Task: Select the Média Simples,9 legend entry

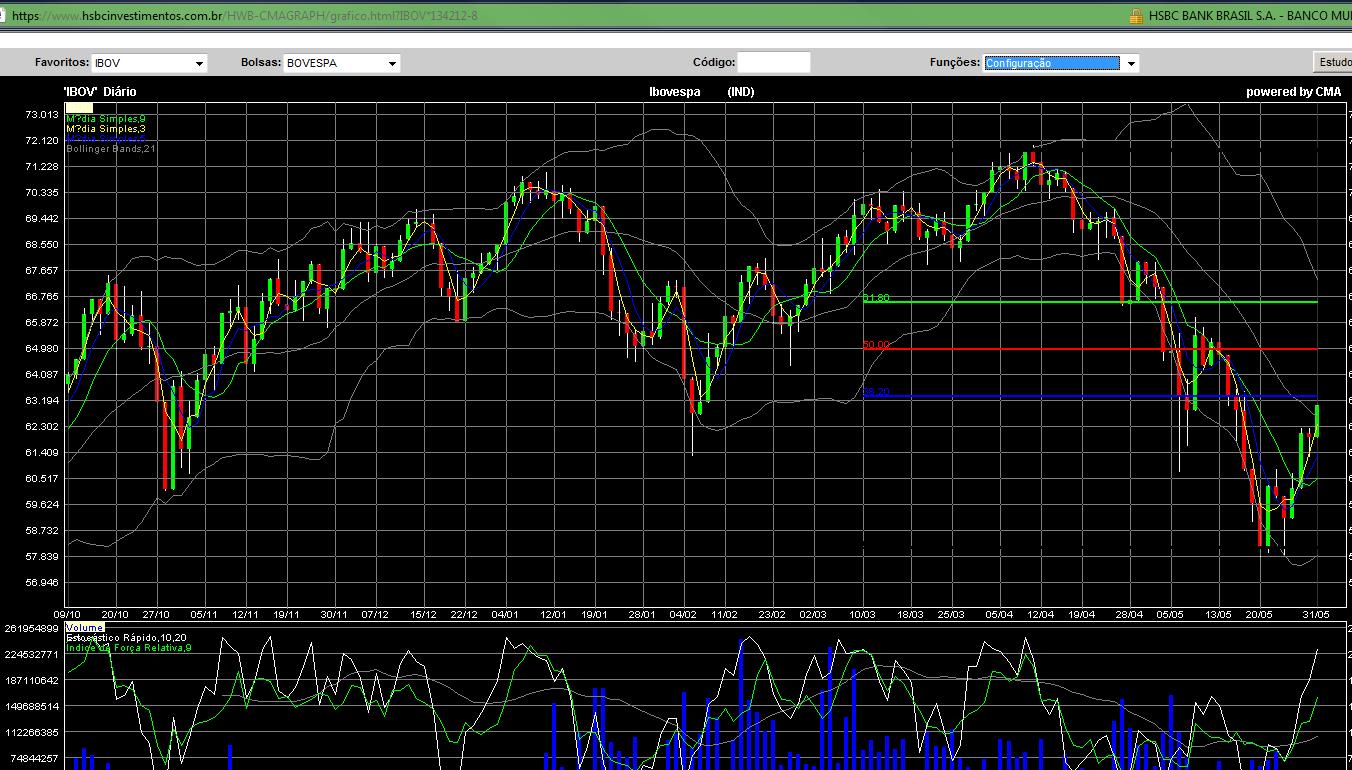Action: (x=106, y=119)
